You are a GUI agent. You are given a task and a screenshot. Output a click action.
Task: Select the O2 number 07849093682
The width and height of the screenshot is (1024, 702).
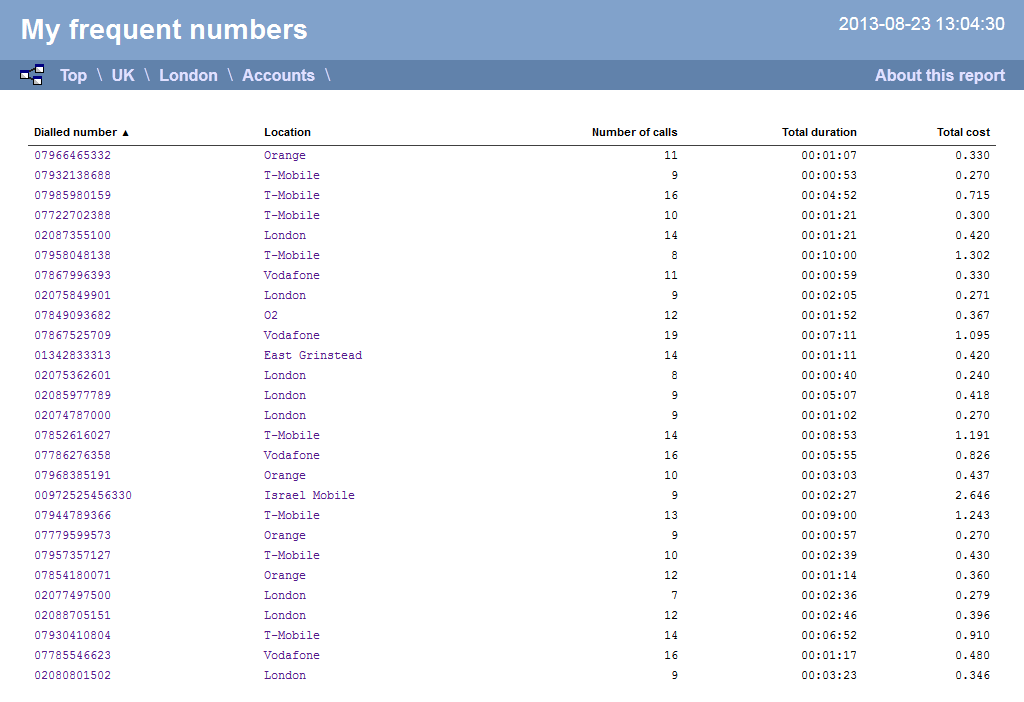point(72,315)
